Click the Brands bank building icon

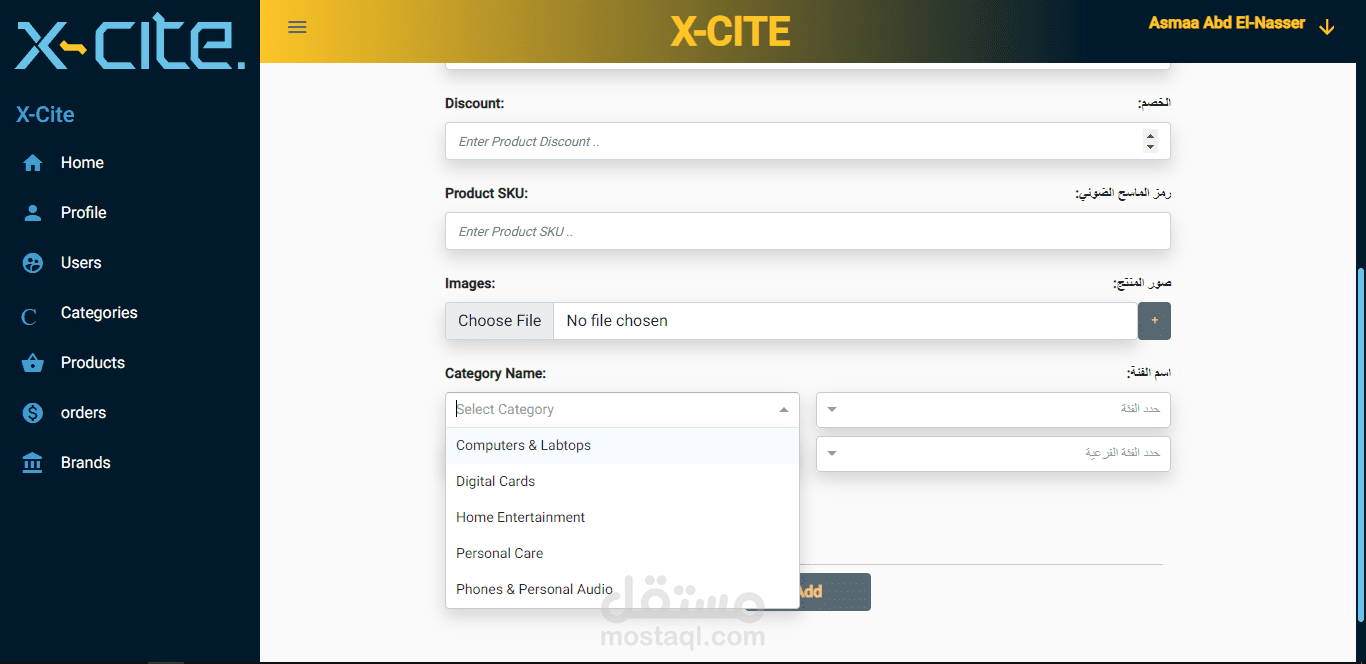[33, 463]
